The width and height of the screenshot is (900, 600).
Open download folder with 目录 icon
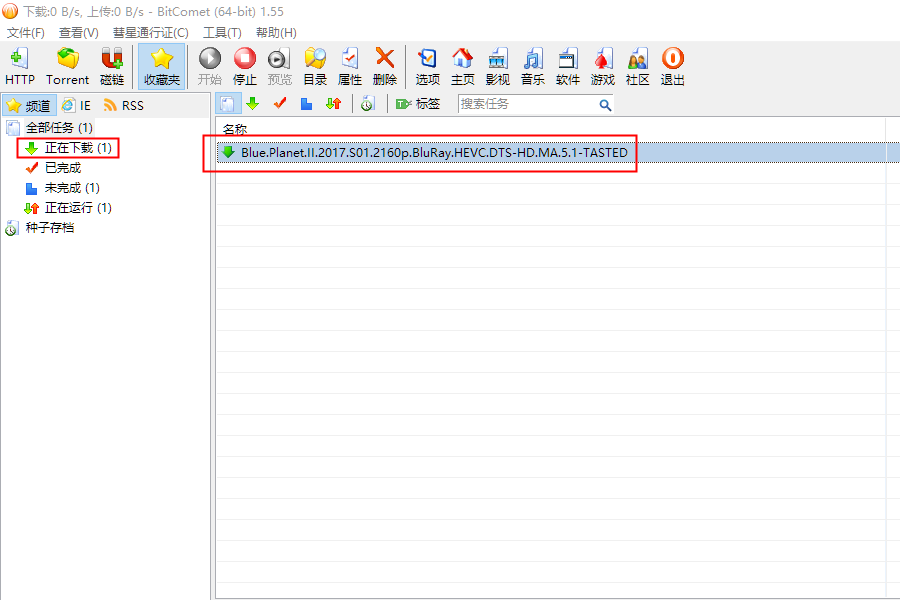(x=315, y=66)
